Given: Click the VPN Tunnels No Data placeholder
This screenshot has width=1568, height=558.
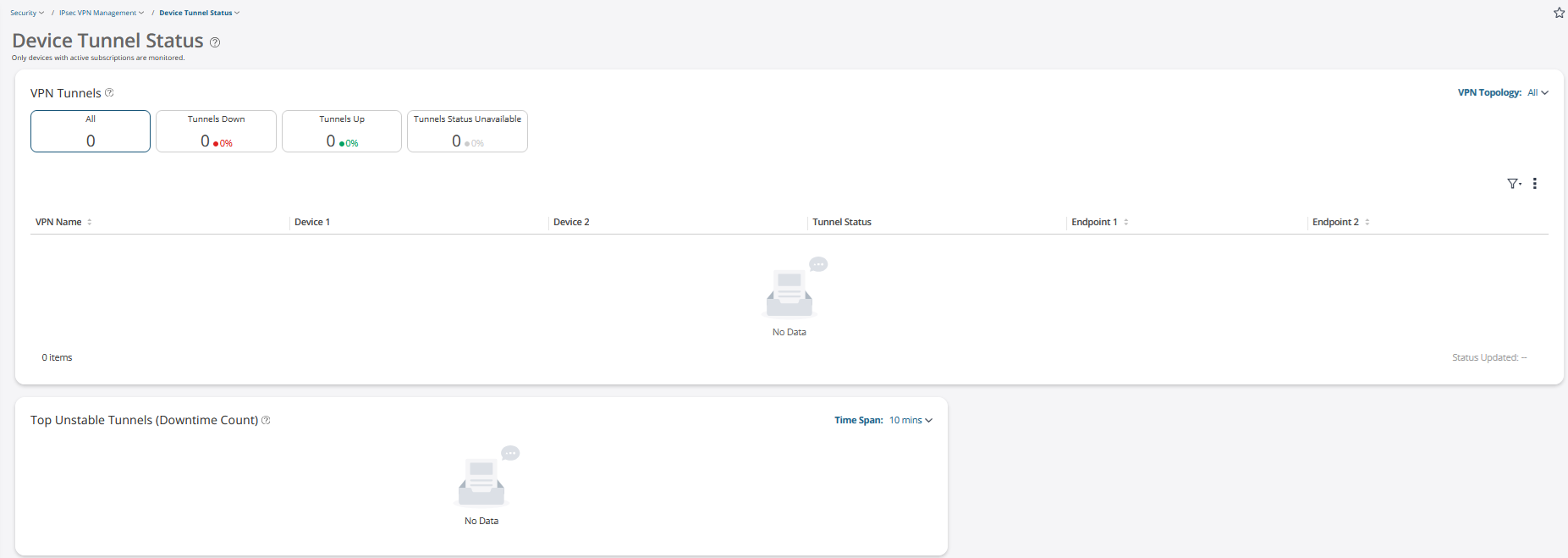Looking at the screenshot, I should click(790, 297).
